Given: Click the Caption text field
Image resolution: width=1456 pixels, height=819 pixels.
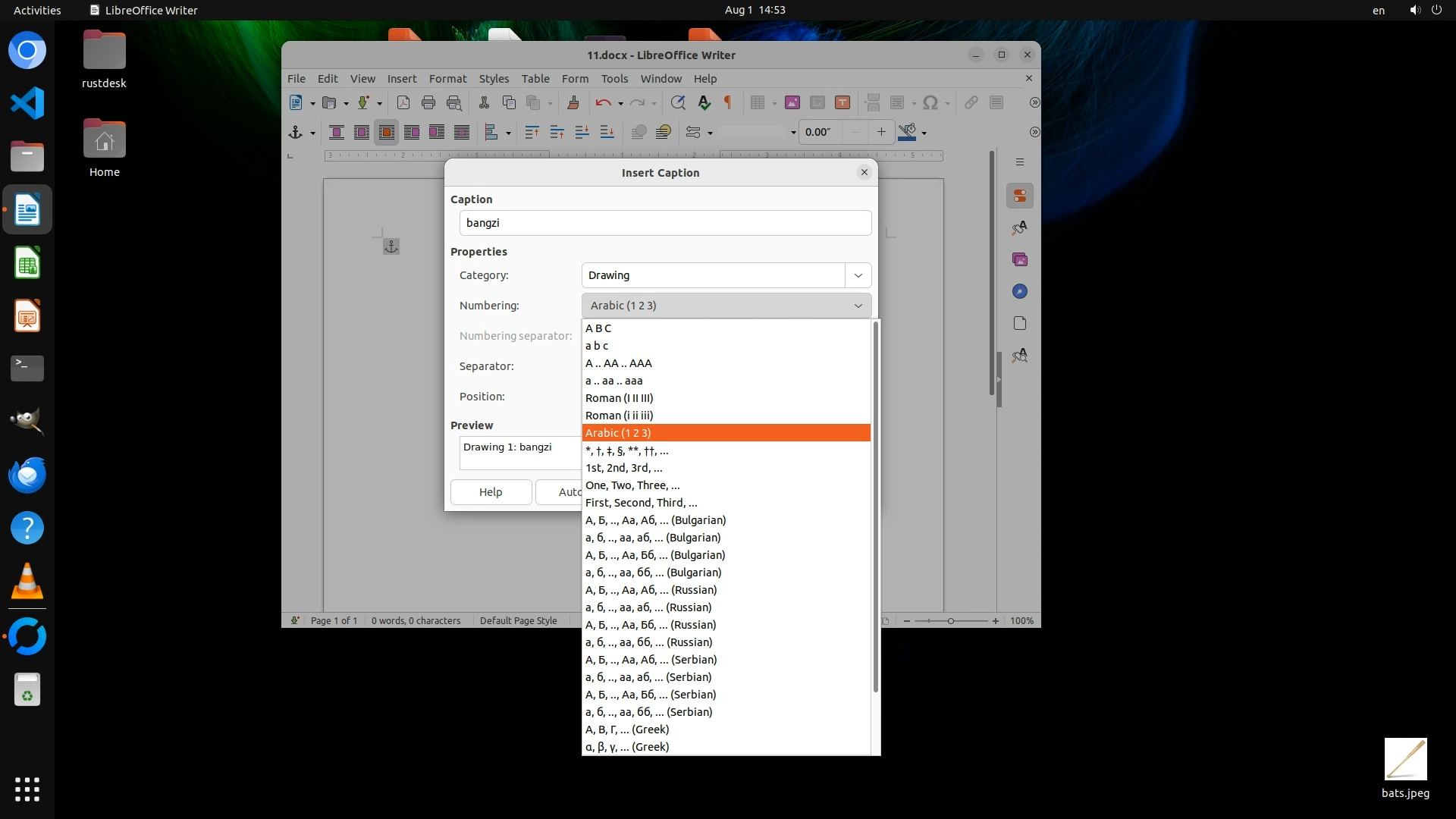Looking at the screenshot, I should click(x=665, y=223).
